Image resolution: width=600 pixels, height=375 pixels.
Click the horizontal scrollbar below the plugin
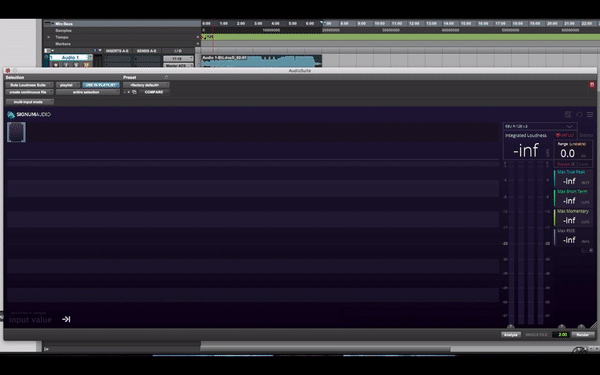click(x=325, y=349)
